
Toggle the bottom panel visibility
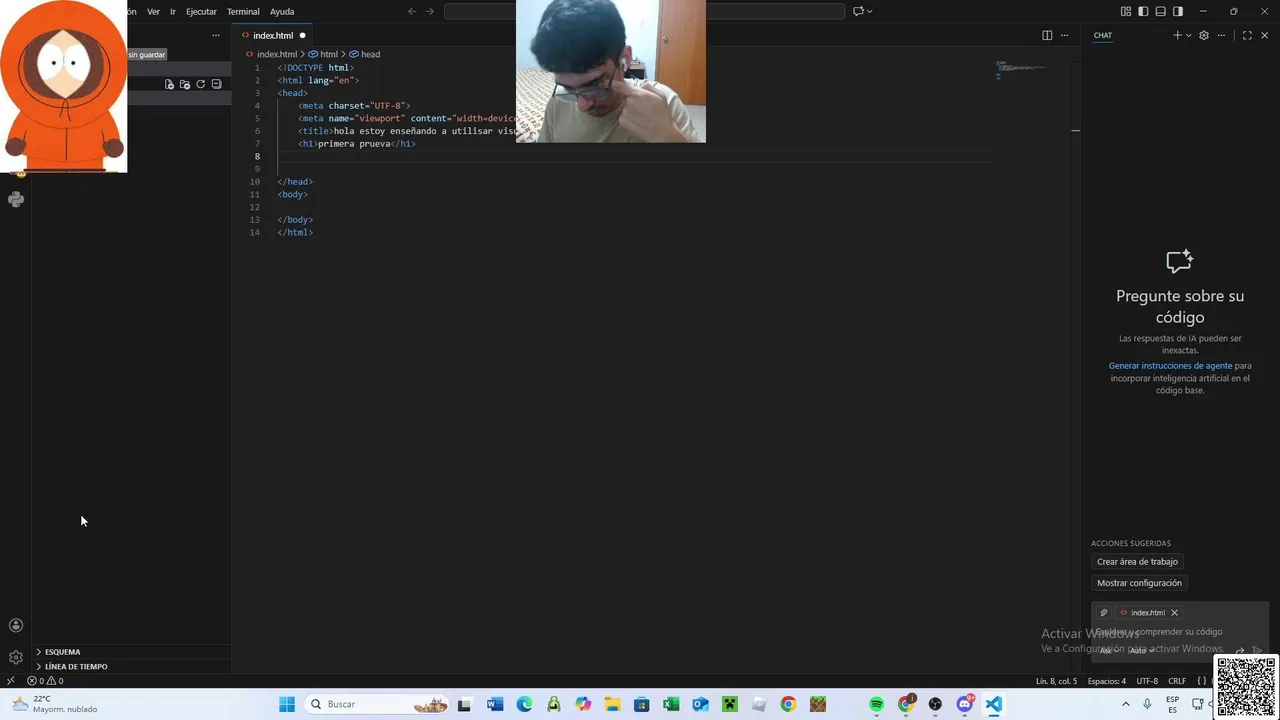(x=1160, y=11)
